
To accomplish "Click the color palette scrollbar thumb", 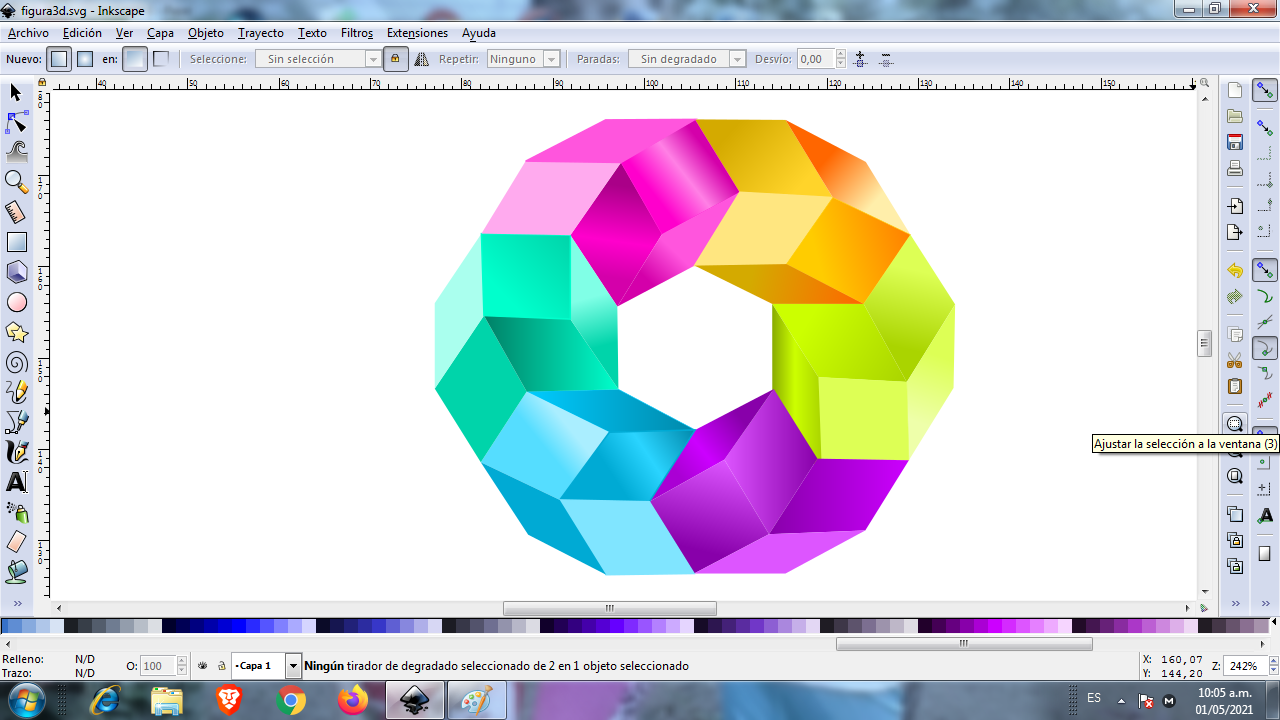I will 964,644.
